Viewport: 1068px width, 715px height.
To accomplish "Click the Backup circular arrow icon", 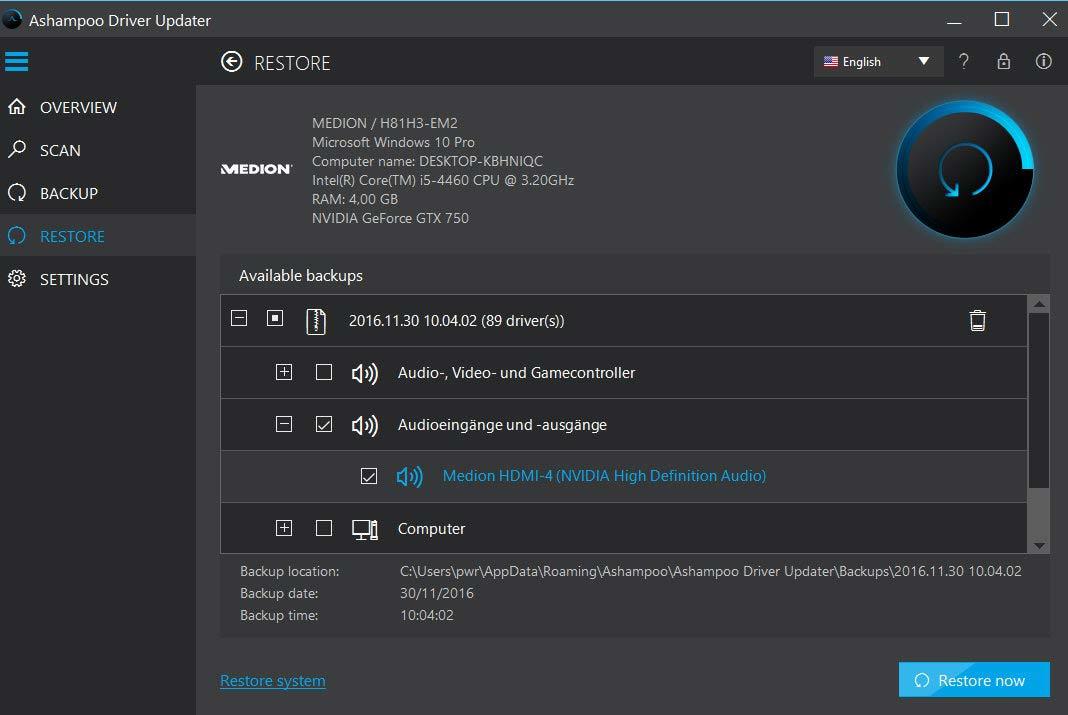I will (17, 193).
